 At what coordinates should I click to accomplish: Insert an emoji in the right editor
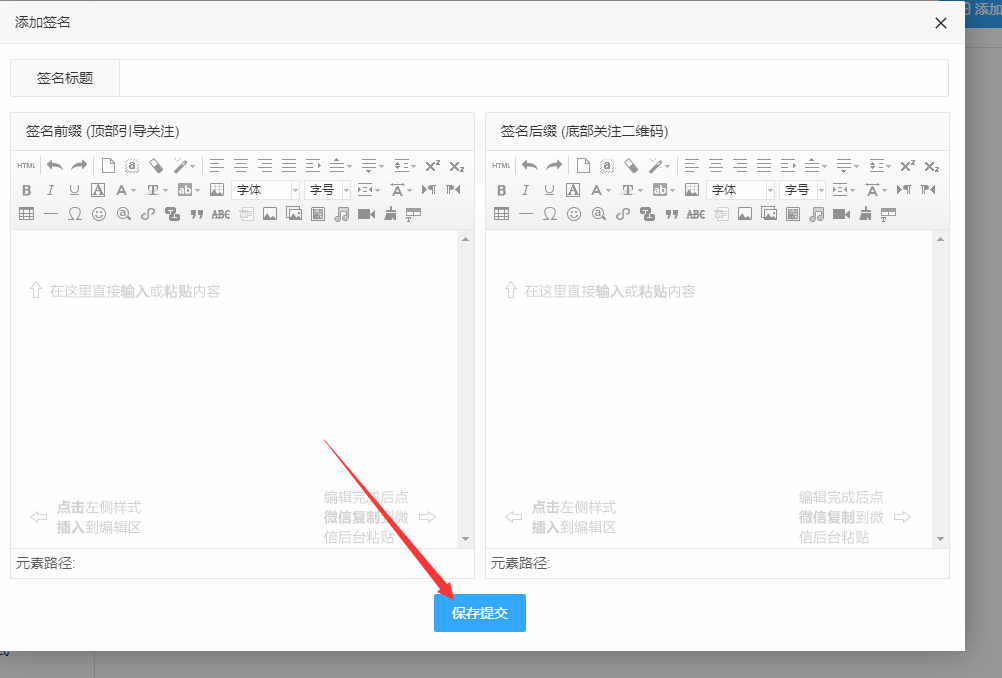point(573,213)
